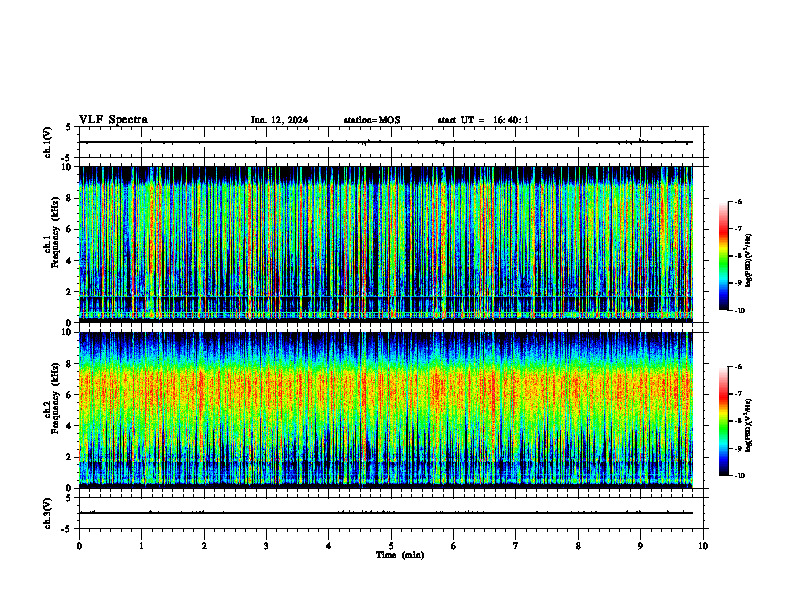The width and height of the screenshot is (792, 612).
Task: Click the '4' tick on ch.1 frequency axis
Action: (x=70, y=261)
